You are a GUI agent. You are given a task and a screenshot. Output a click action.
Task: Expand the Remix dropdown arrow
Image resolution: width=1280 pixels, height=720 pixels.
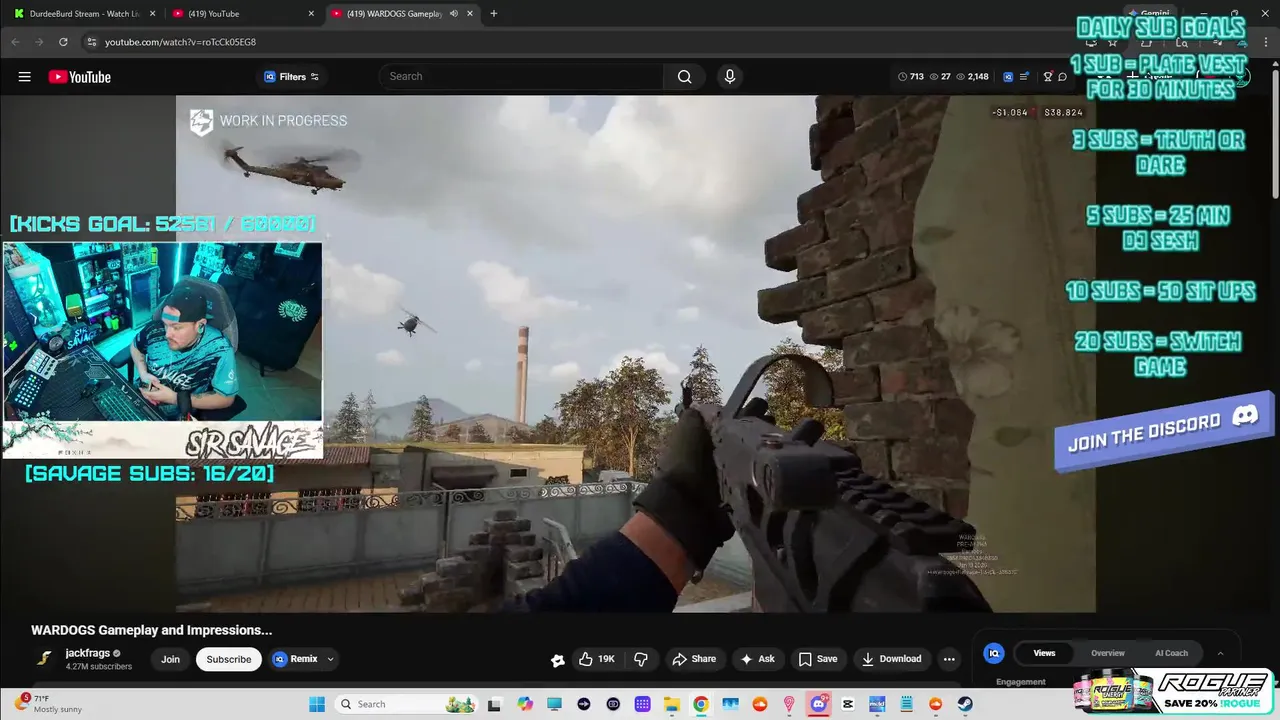pos(330,659)
